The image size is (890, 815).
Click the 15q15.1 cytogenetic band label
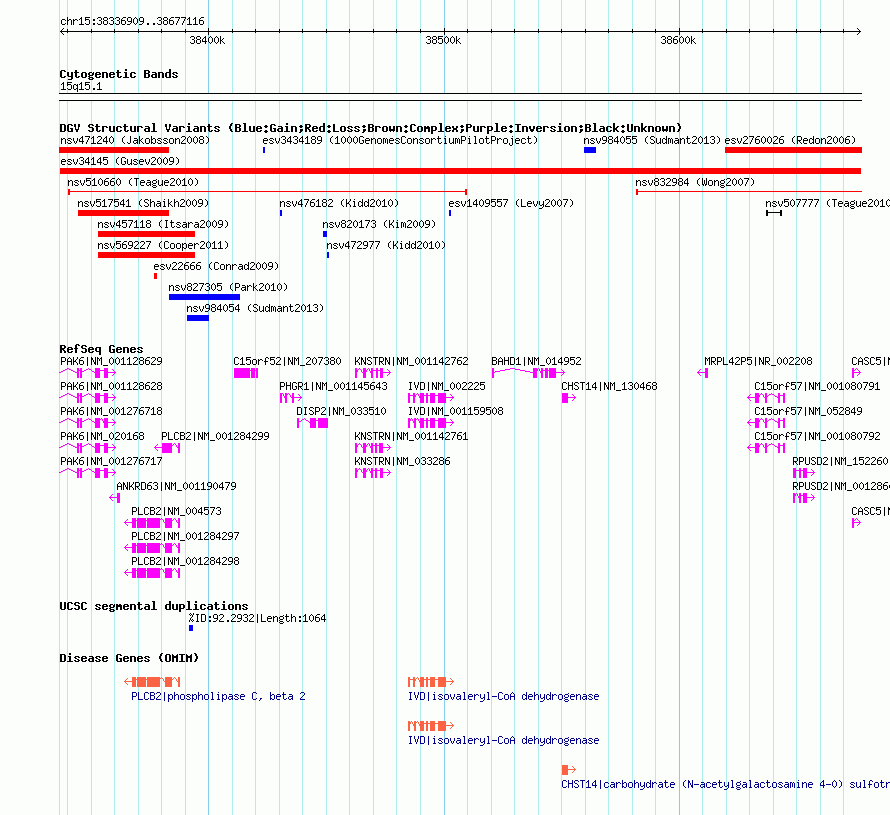(81, 87)
